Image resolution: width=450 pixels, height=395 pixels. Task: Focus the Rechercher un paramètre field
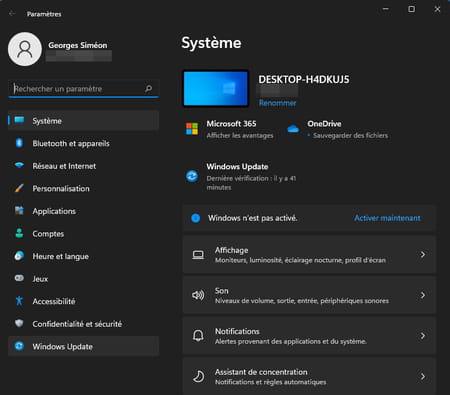(x=83, y=89)
